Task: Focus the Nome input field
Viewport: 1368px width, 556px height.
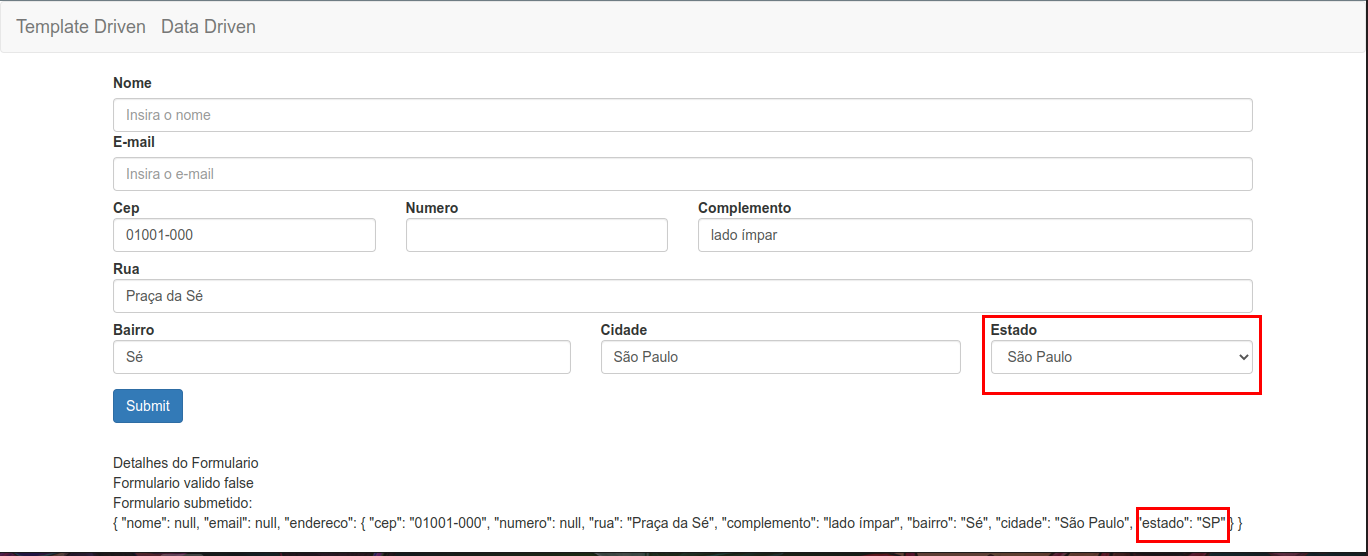Action: [x=683, y=115]
